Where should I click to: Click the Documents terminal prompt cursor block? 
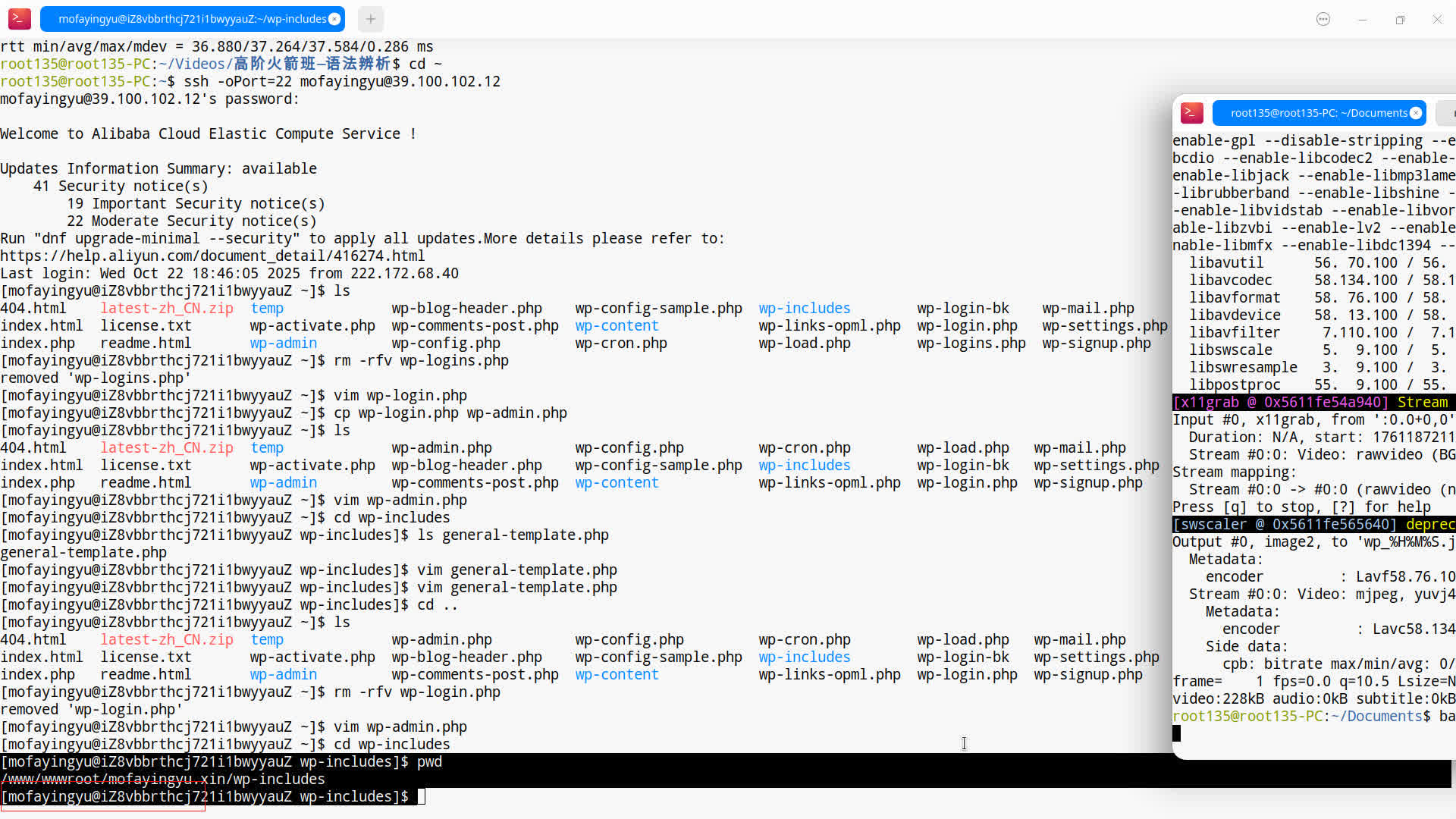[1176, 733]
